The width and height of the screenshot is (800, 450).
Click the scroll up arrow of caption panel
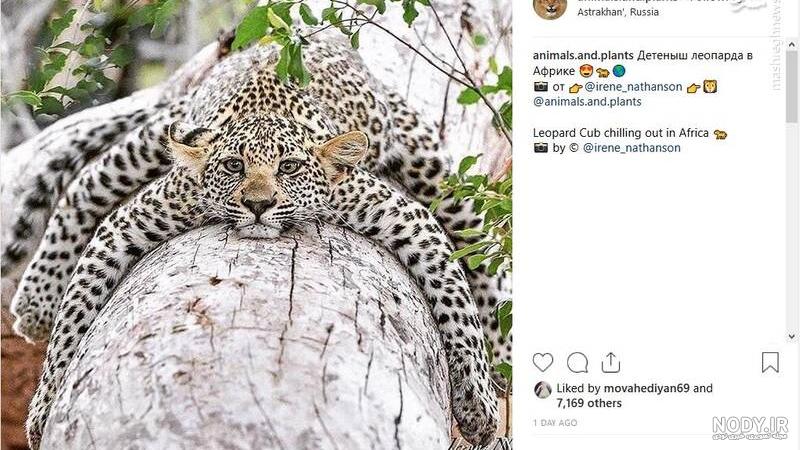point(792,45)
